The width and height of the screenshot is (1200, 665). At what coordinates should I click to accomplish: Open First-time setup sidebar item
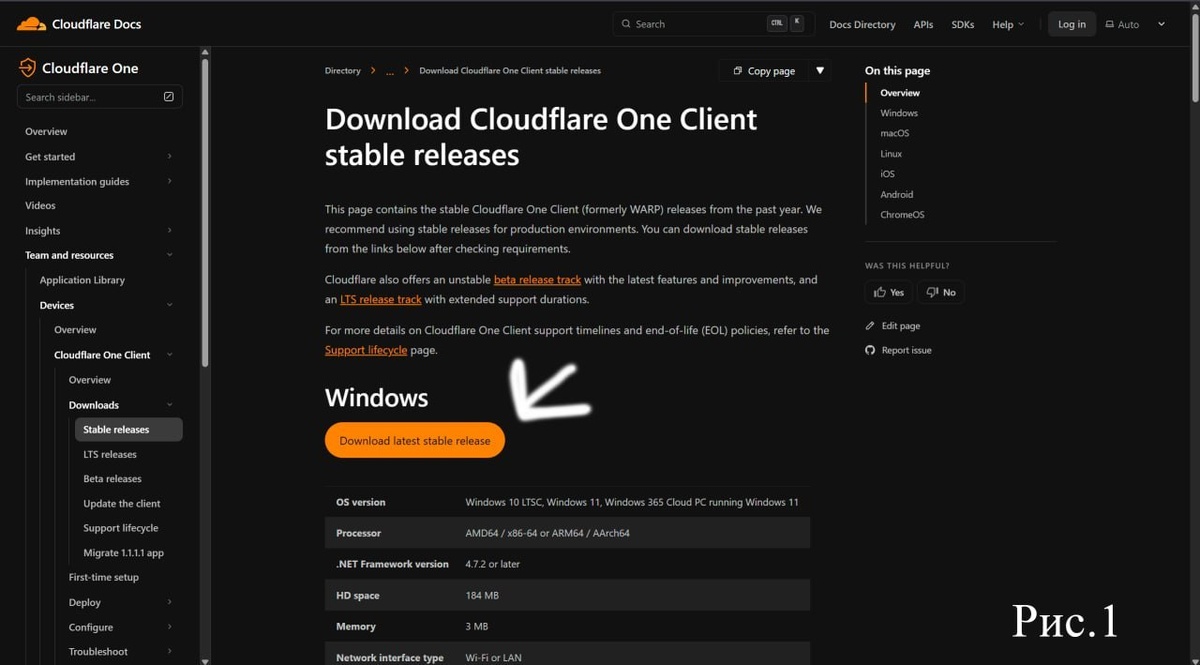pyautogui.click(x=104, y=578)
